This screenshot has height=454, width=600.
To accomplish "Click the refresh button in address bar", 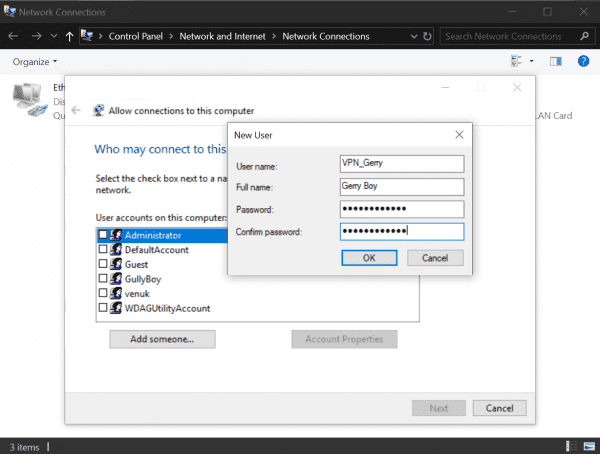I will (x=428, y=36).
